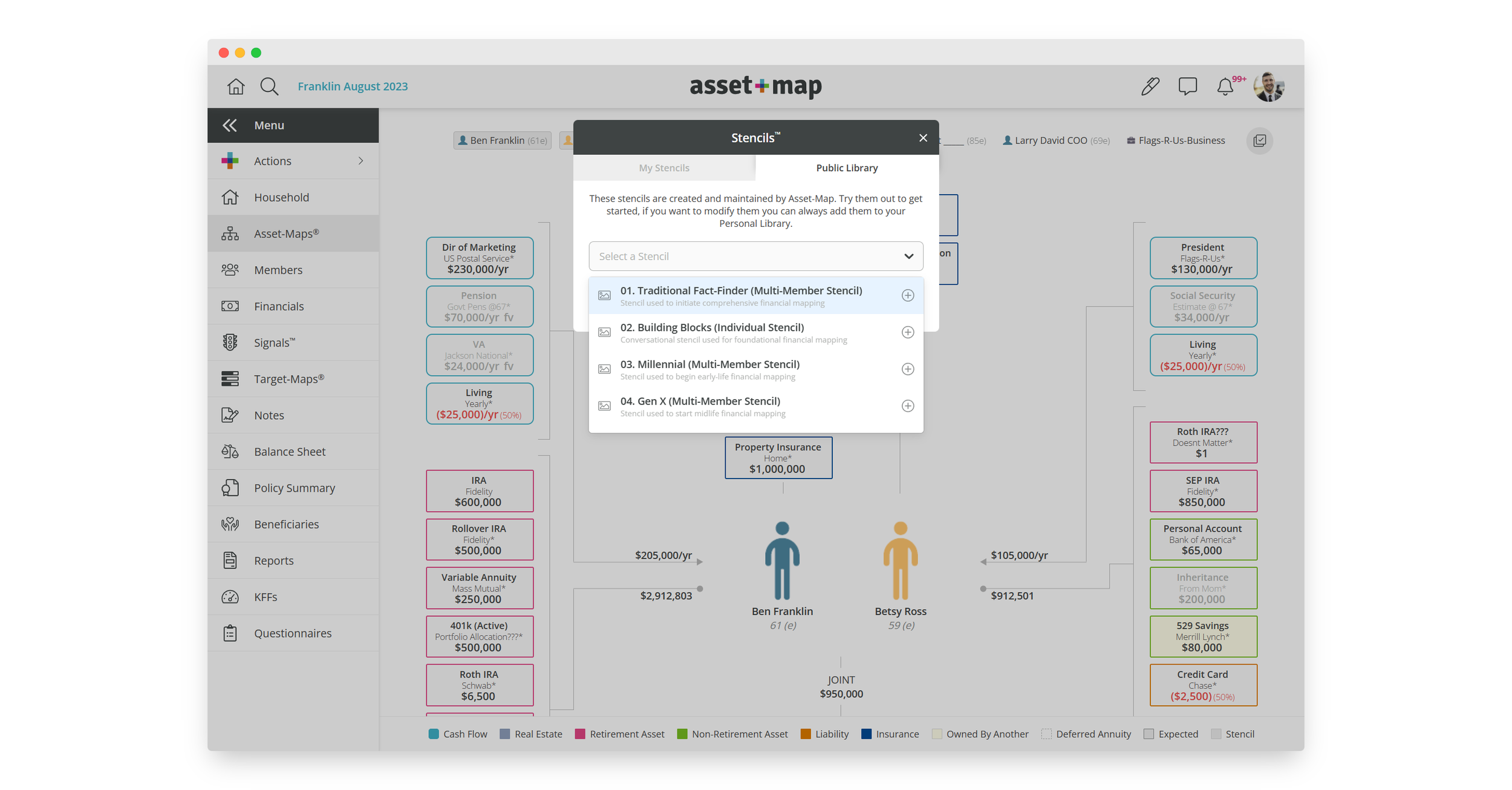The height and width of the screenshot is (790, 1512).
Task: Switch to the Public Library tab
Action: point(847,168)
